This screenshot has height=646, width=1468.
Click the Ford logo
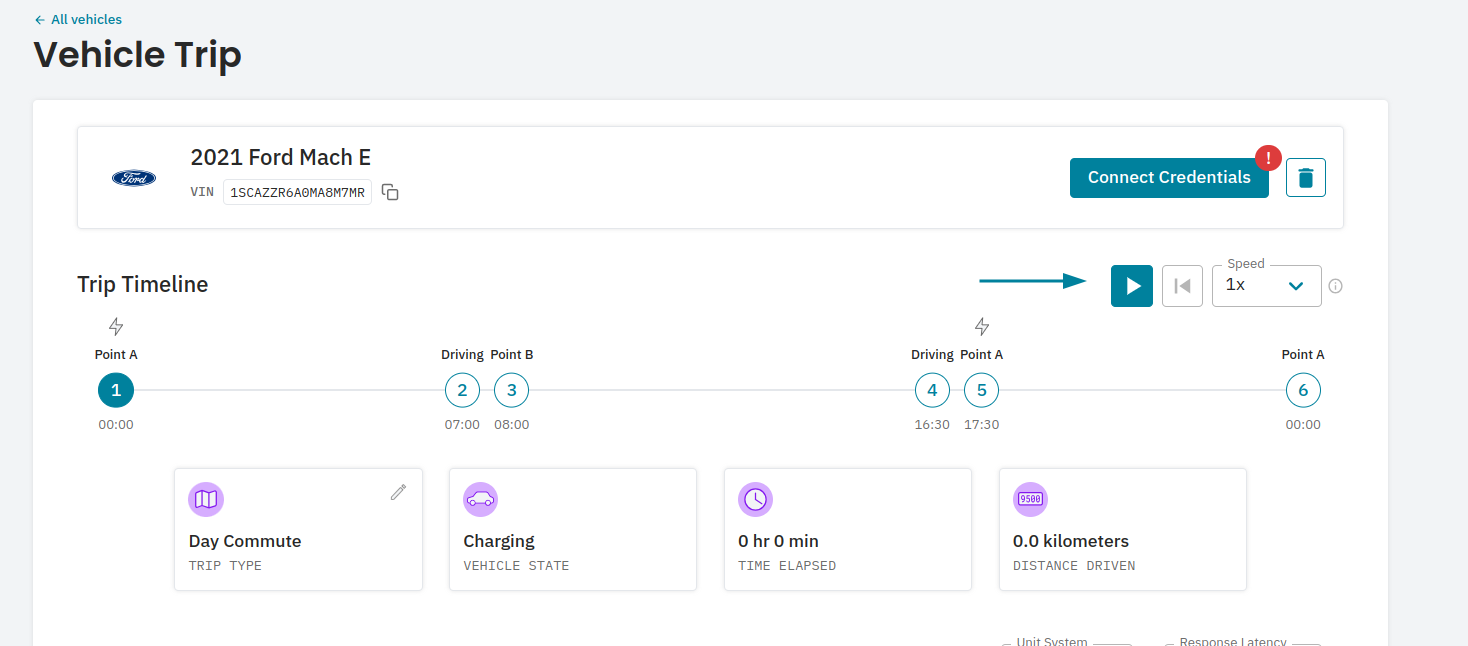tap(134, 178)
